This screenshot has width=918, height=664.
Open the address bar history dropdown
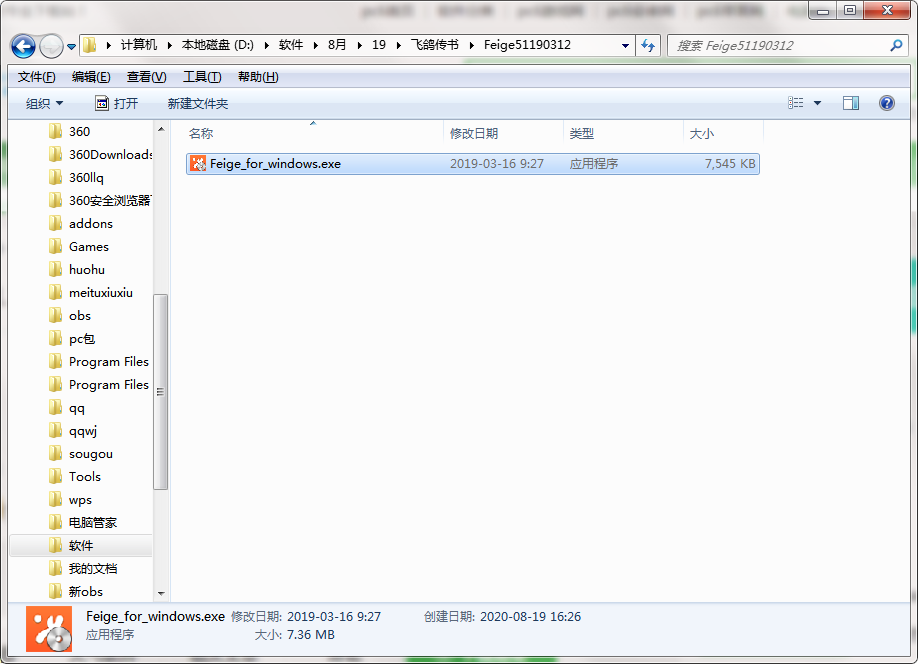point(625,46)
